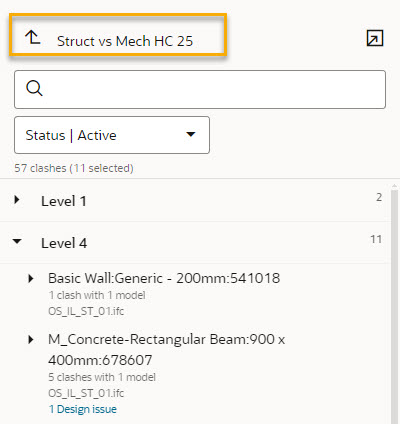
Task: Expand Basic Wall:Generic - 200mm:541018 item
Action: tap(31, 278)
